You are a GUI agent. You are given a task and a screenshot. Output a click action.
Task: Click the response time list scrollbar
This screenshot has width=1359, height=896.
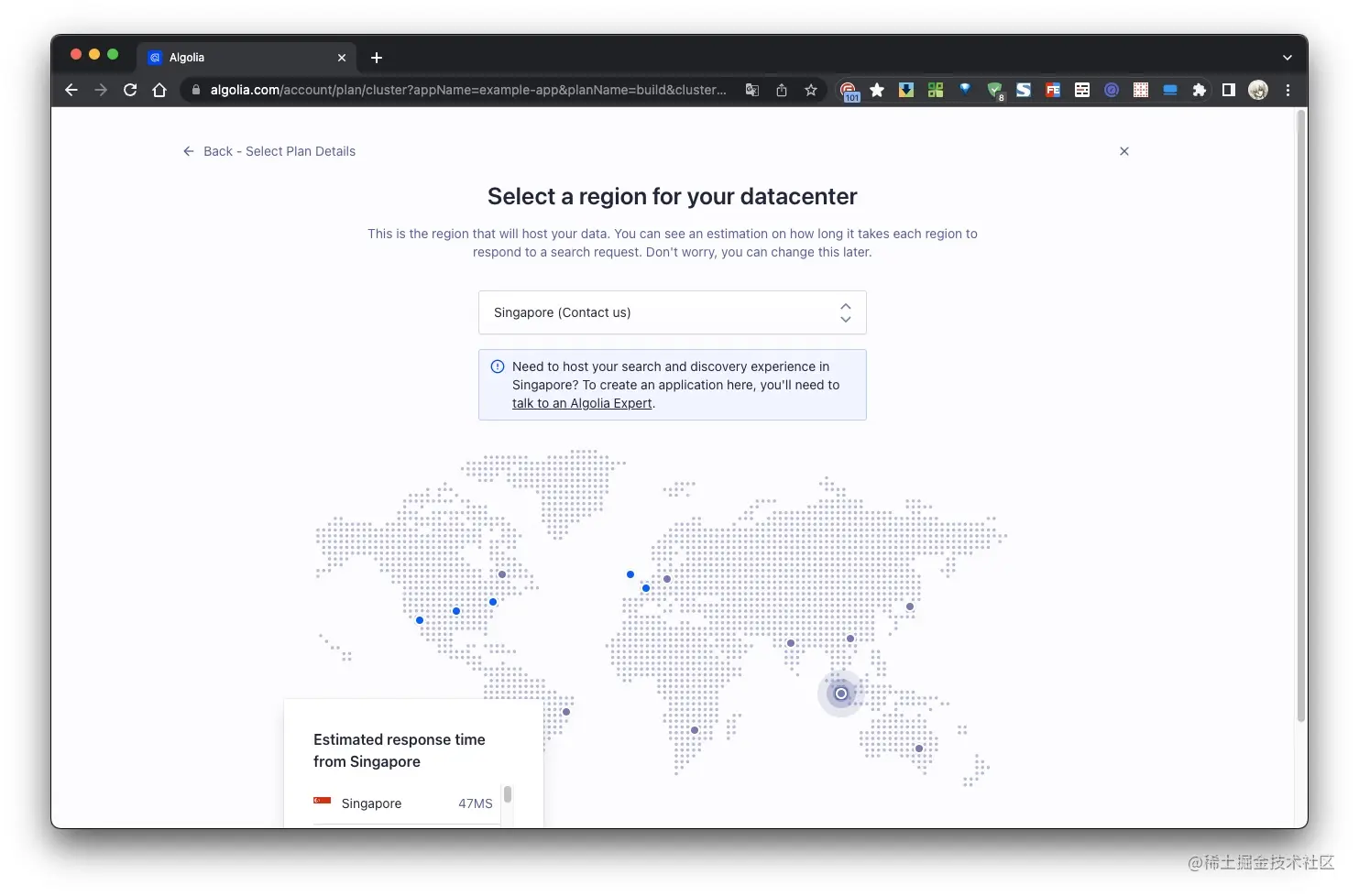pyautogui.click(x=508, y=795)
